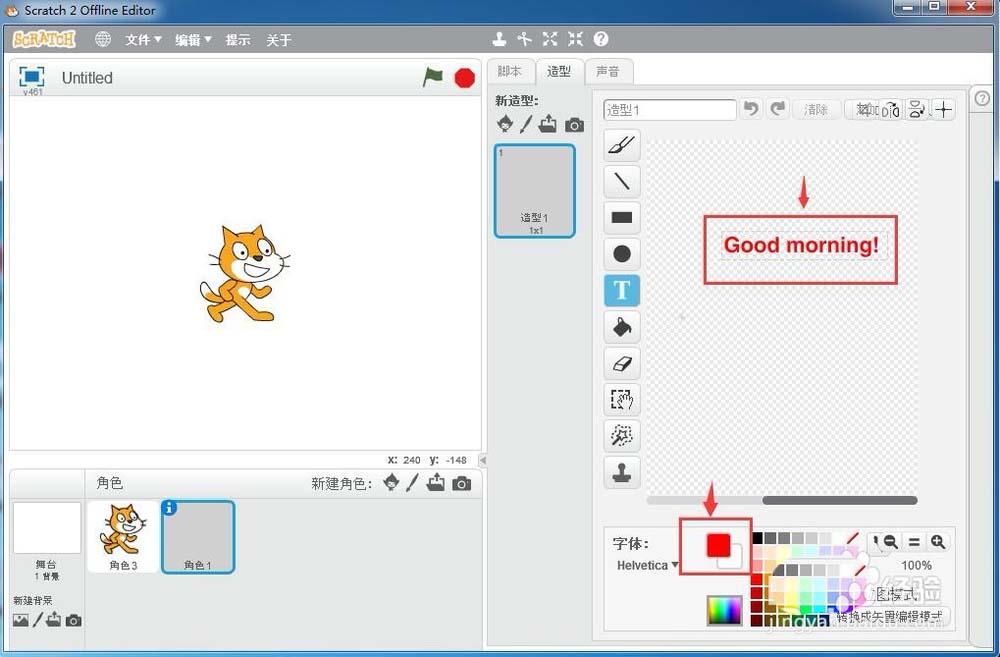Paint a new backdrop
The width and height of the screenshot is (1000, 657).
pyautogui.click(x=38, y=620)
